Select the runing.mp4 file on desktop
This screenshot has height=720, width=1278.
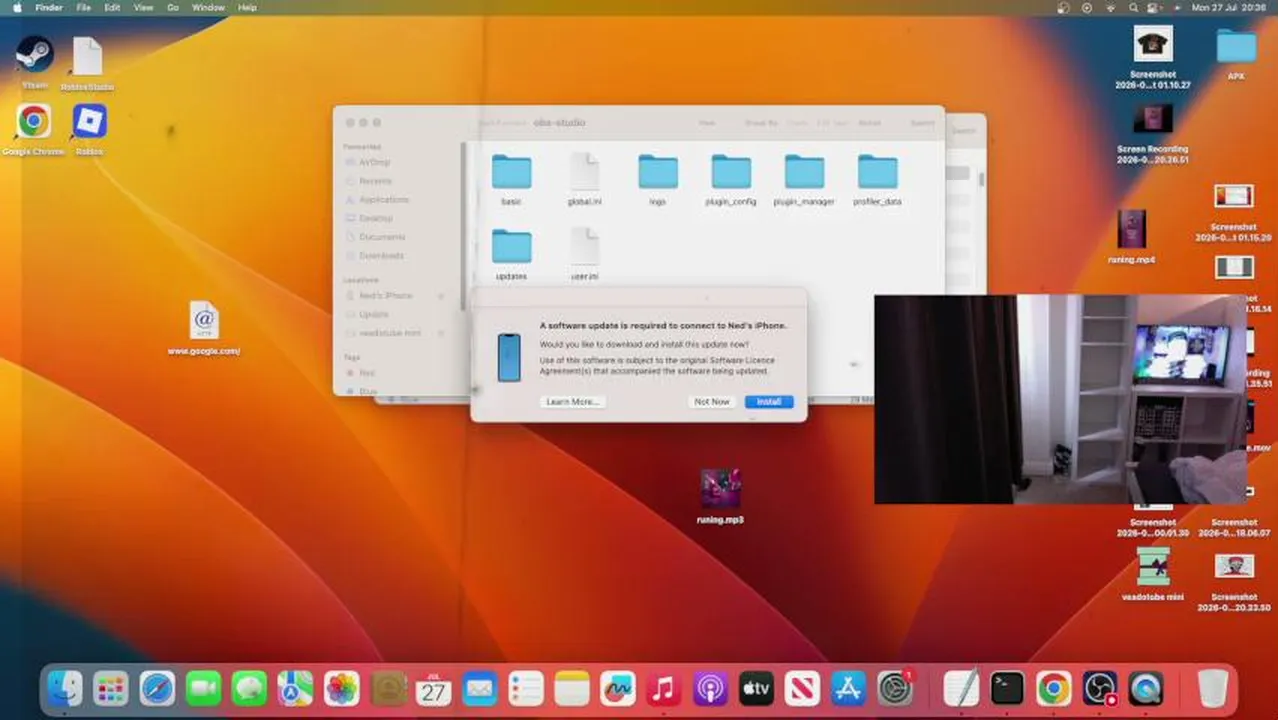click(x=1131, y=237)
